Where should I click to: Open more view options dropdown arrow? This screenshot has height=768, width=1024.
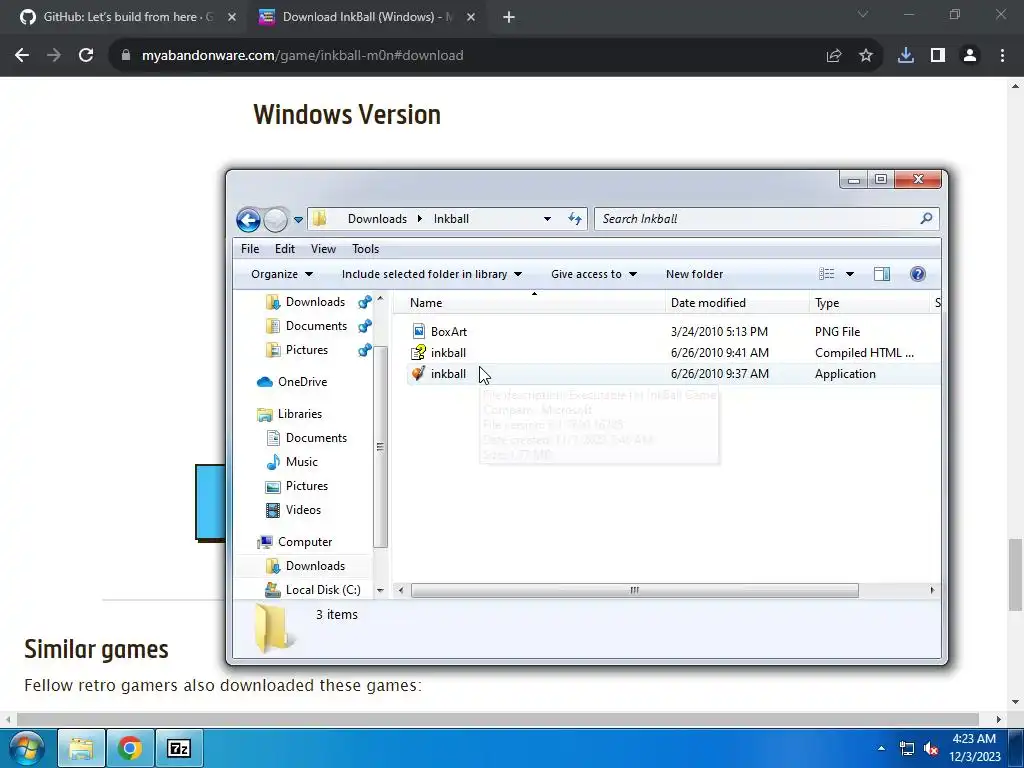pos(850,274)
